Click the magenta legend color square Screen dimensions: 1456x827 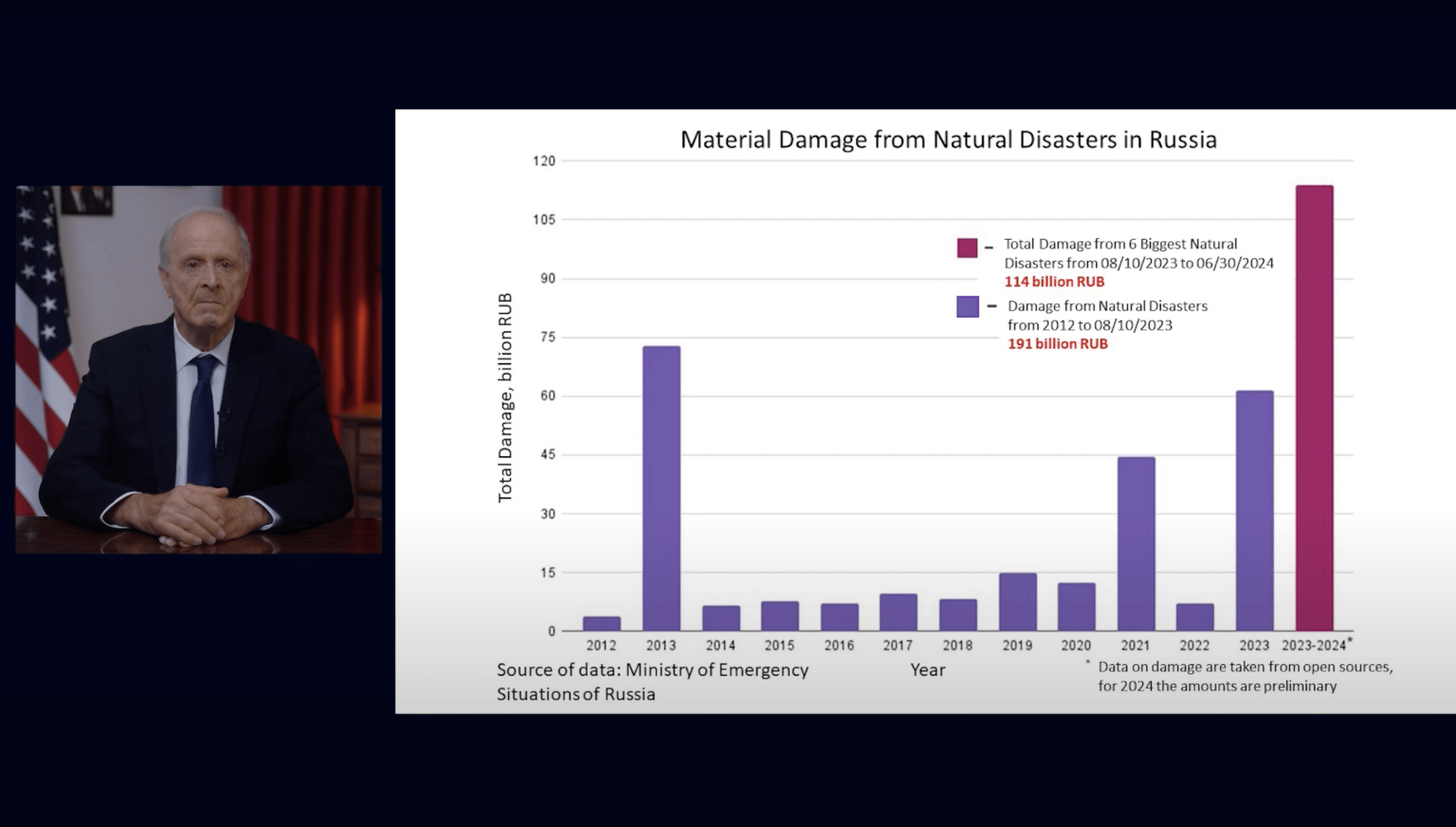point(967,248)
